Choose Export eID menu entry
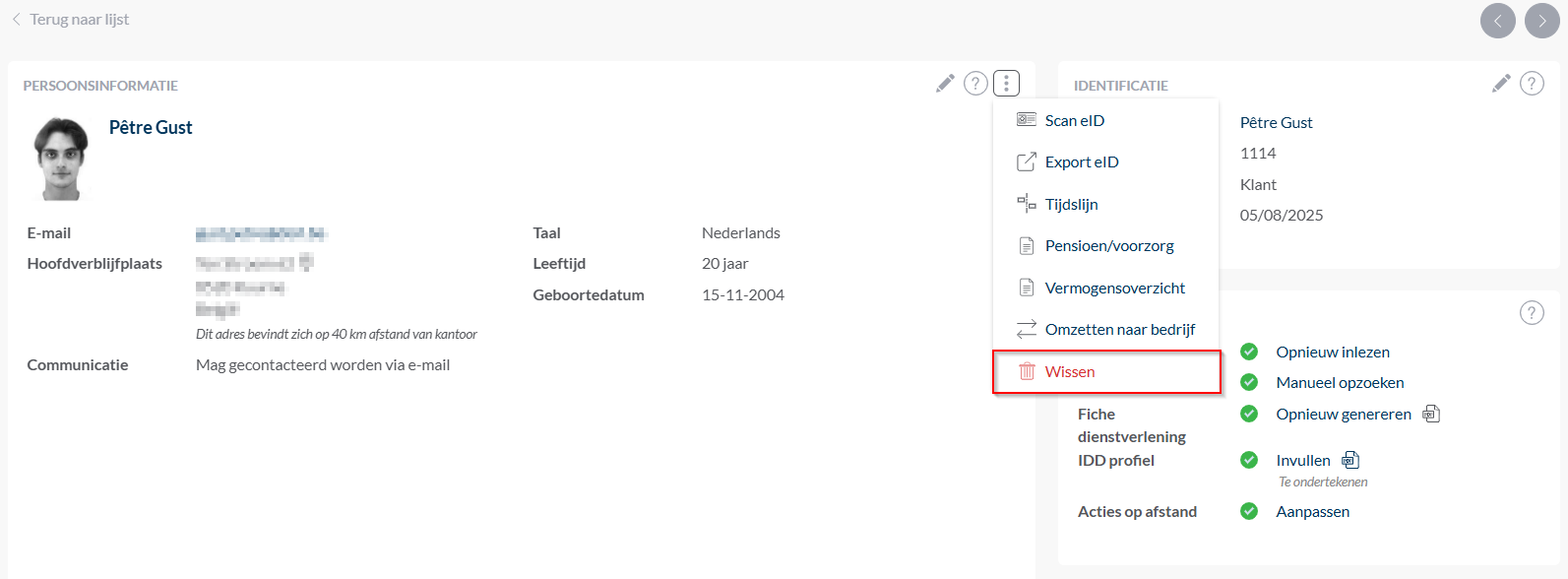1568x579 pixels. point(1081,162)
